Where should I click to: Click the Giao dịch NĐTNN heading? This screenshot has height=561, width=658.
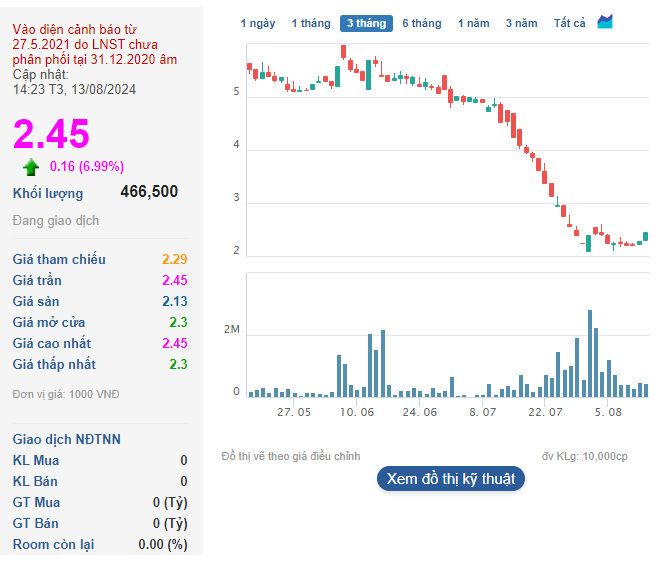[66, 439]
